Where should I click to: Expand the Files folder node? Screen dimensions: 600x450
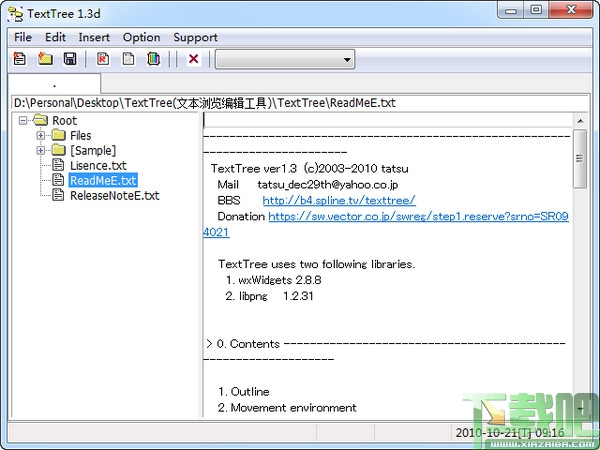[x=41, y=135]
